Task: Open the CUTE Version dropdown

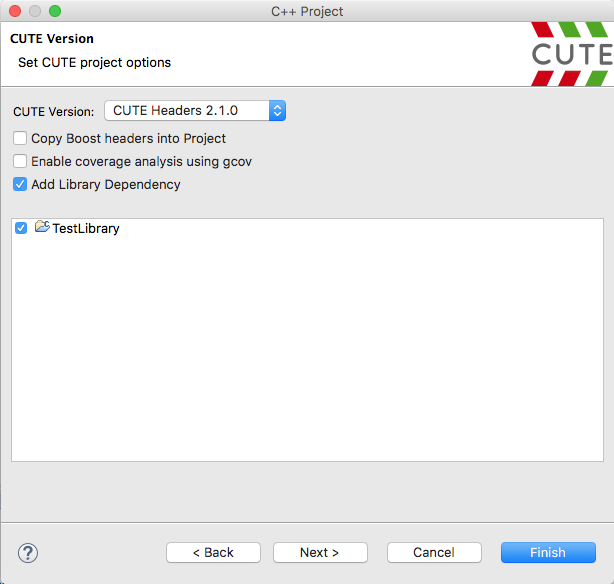Action: 195,110
